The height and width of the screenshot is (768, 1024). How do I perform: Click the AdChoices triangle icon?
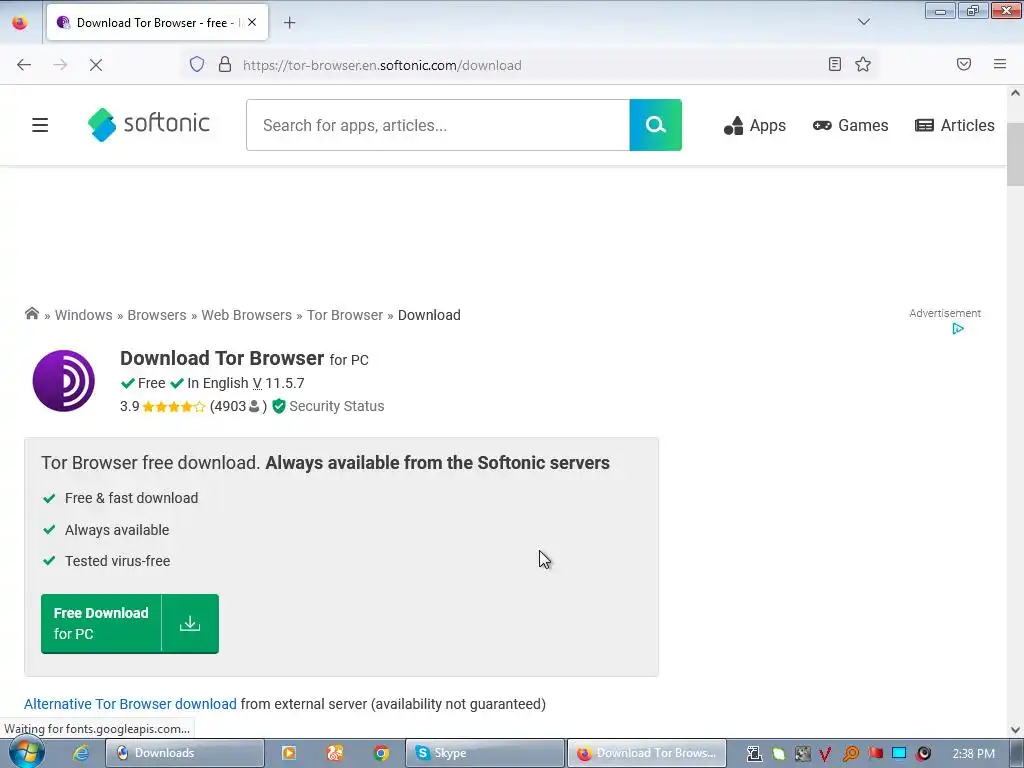[958, 328]
